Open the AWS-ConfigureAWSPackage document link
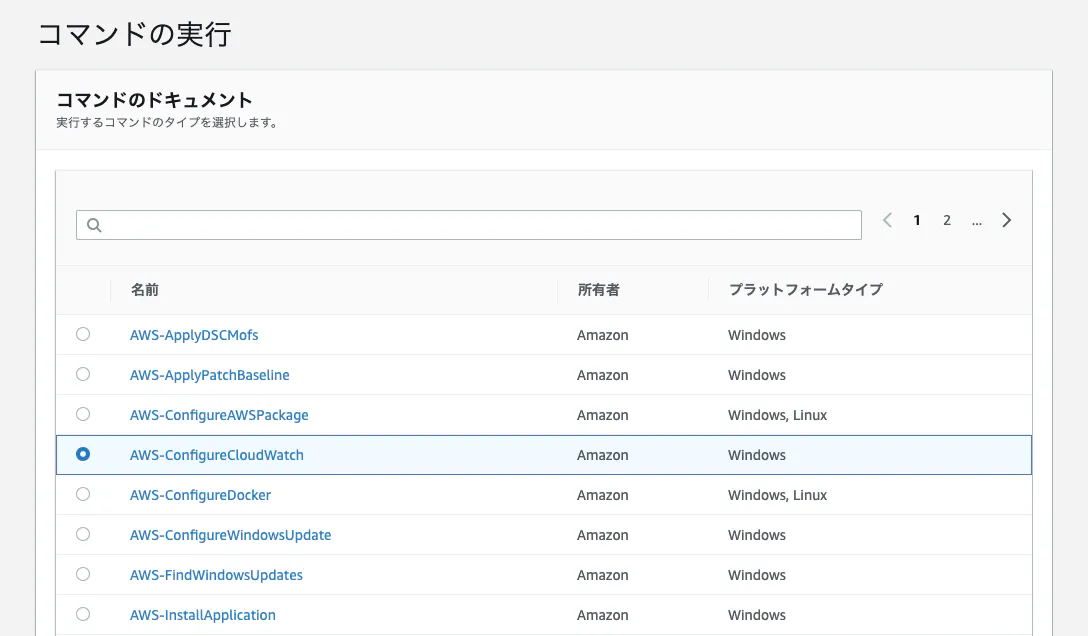 219,414
